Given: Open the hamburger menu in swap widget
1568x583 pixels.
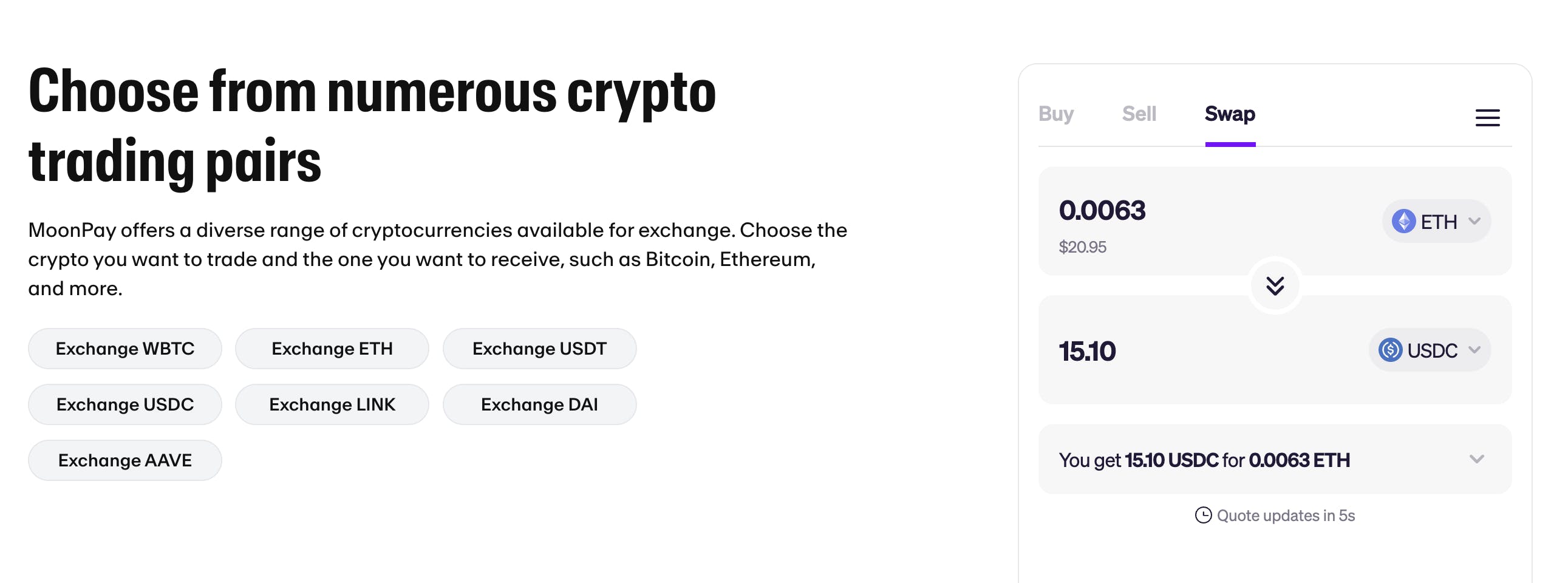Looking at the screenshot, I should (x=1487, y=117).
